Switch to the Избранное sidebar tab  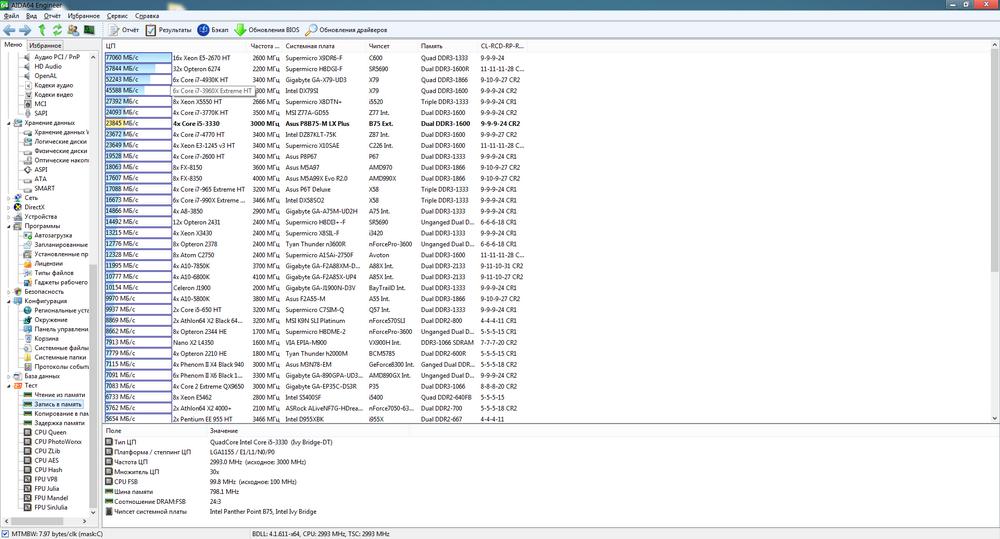(45, 46)
